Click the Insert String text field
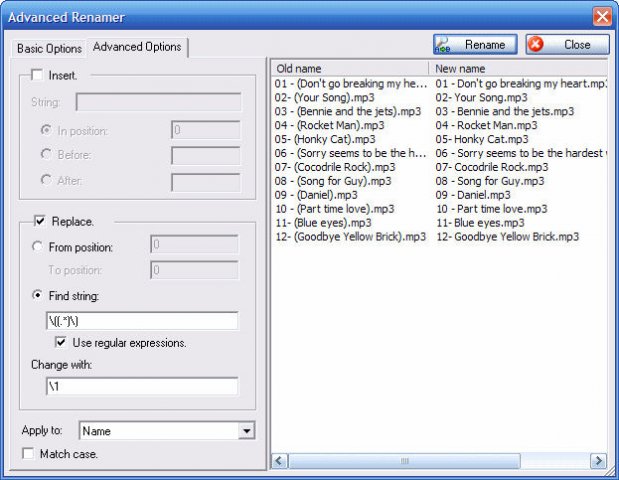 click(158, 102)
